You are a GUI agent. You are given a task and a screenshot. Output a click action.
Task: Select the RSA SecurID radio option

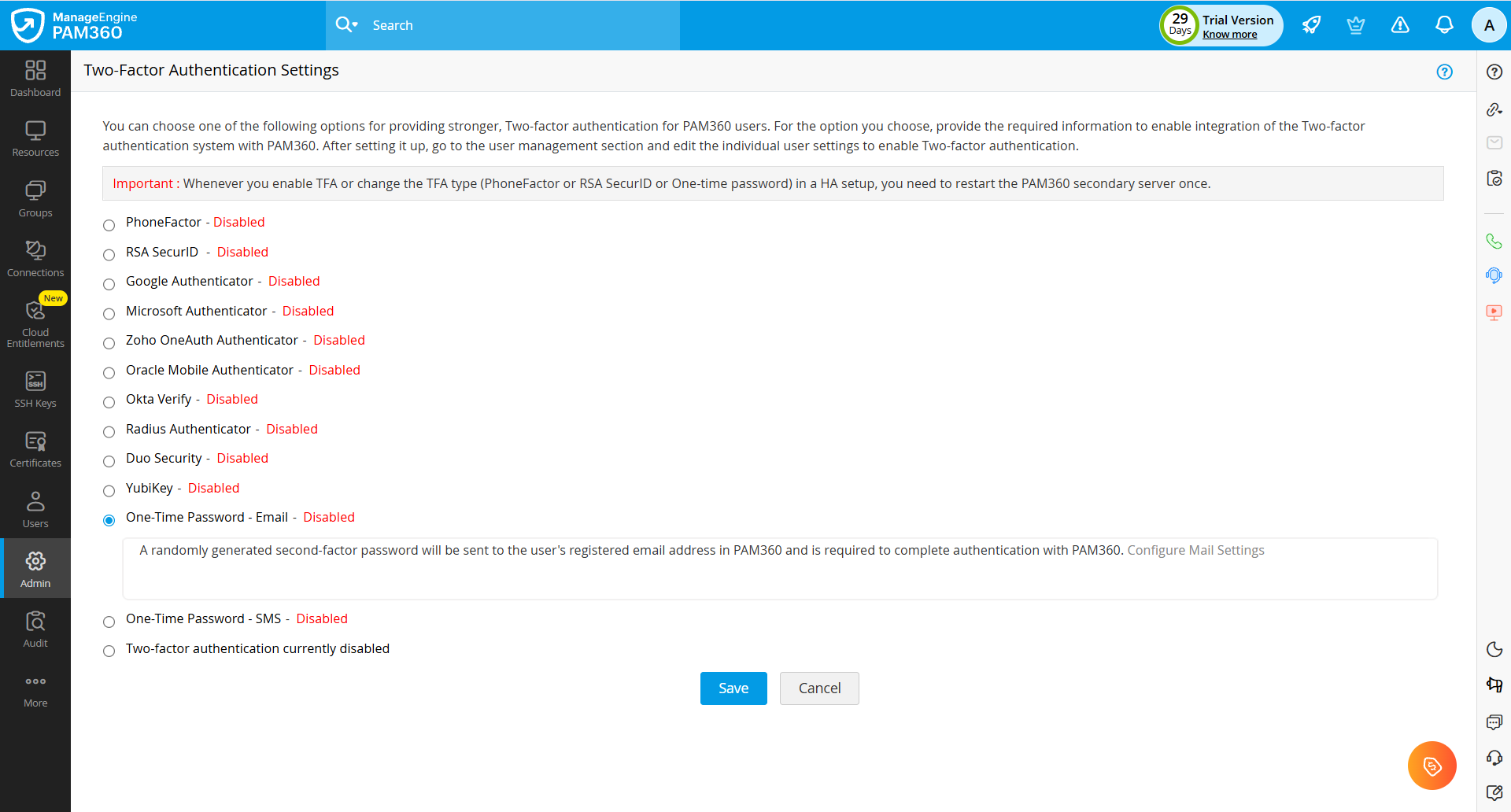(x=109, y=255)
